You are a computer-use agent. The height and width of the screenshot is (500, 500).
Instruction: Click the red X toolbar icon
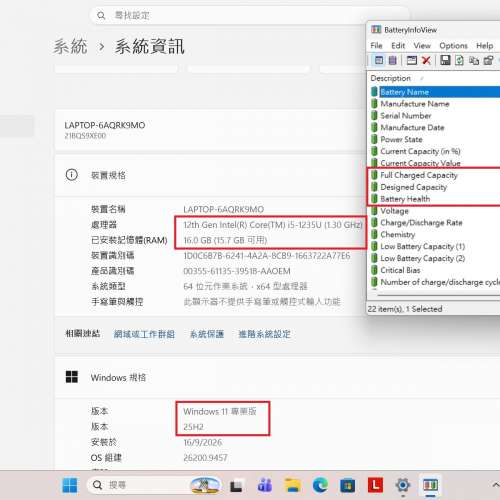(426, 60)
